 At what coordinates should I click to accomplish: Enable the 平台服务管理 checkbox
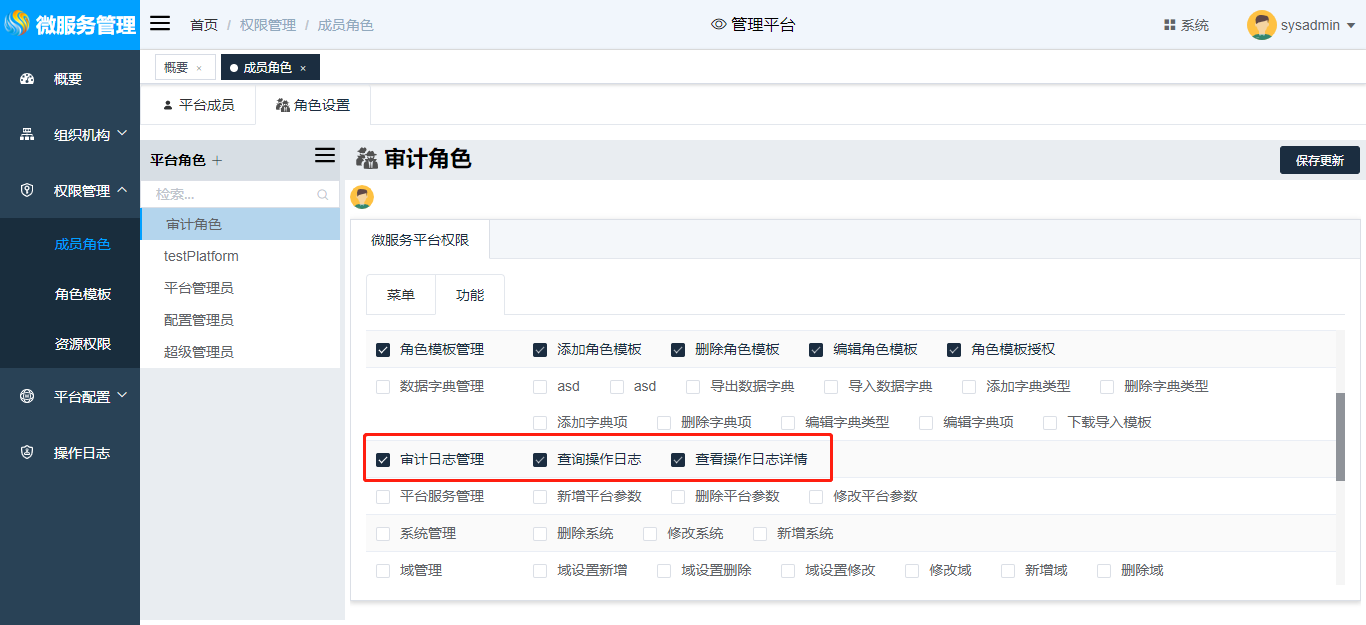pyautogui.click(x=383, y=497)
